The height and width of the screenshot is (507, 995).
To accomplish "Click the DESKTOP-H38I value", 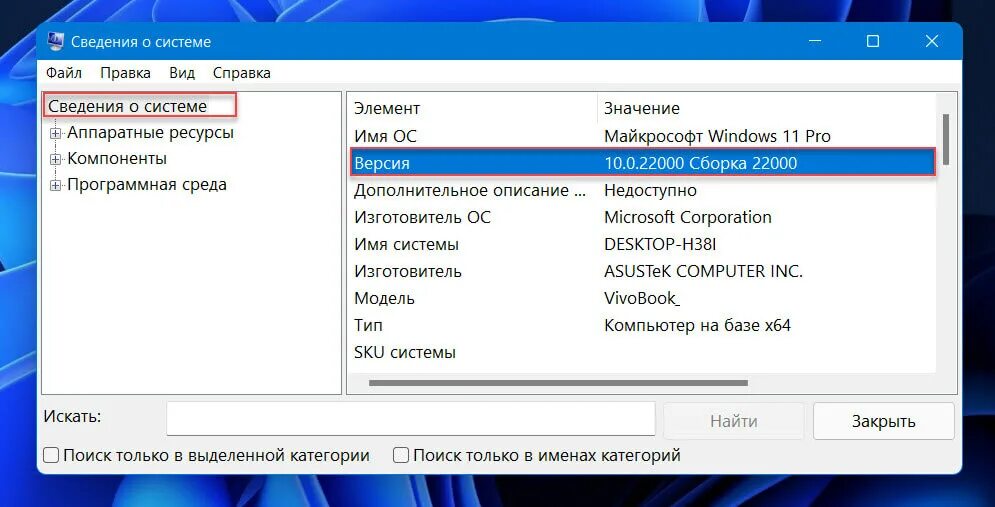I will coord(660,244).
